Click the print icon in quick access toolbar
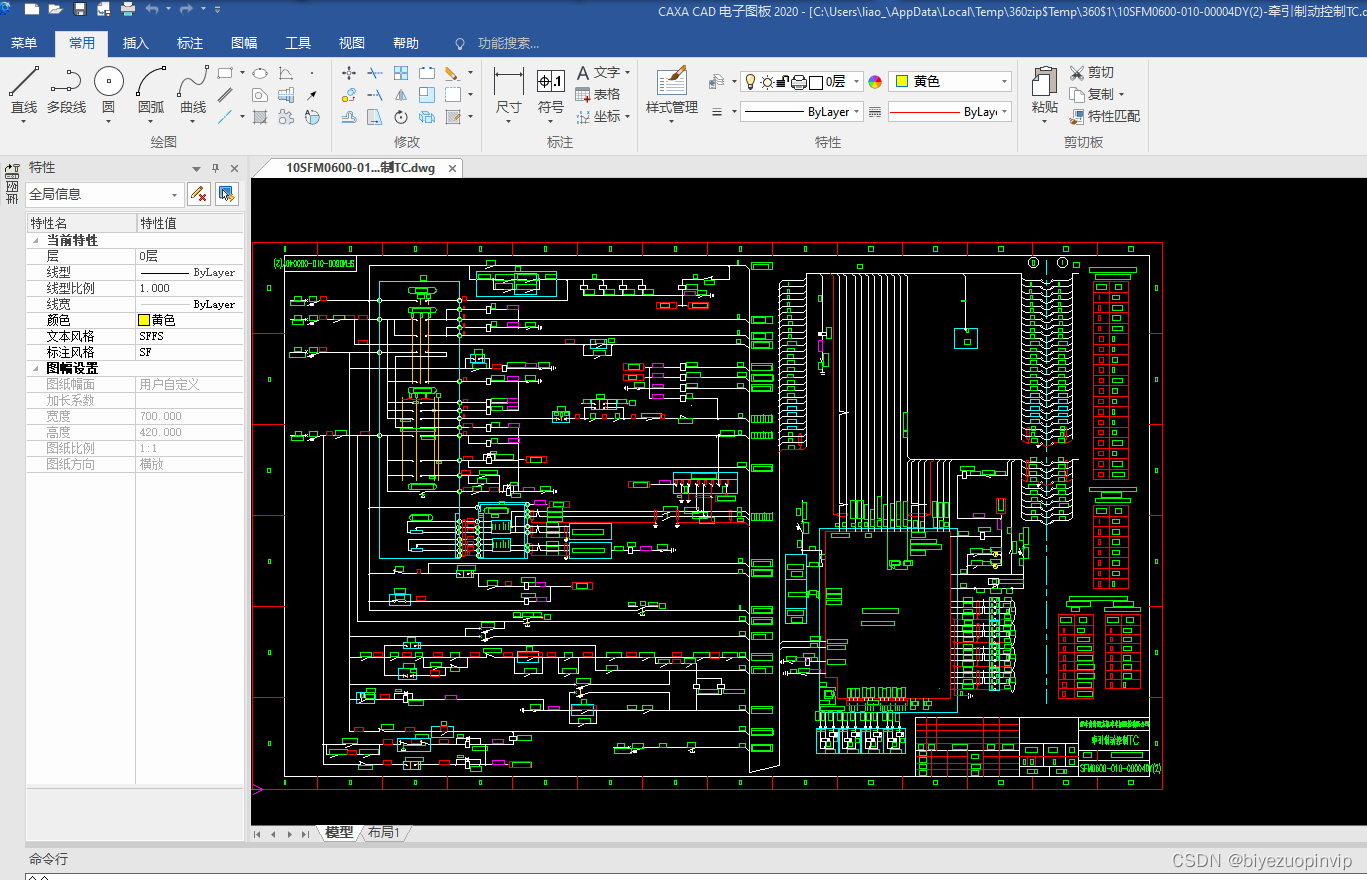 (128, 10)
